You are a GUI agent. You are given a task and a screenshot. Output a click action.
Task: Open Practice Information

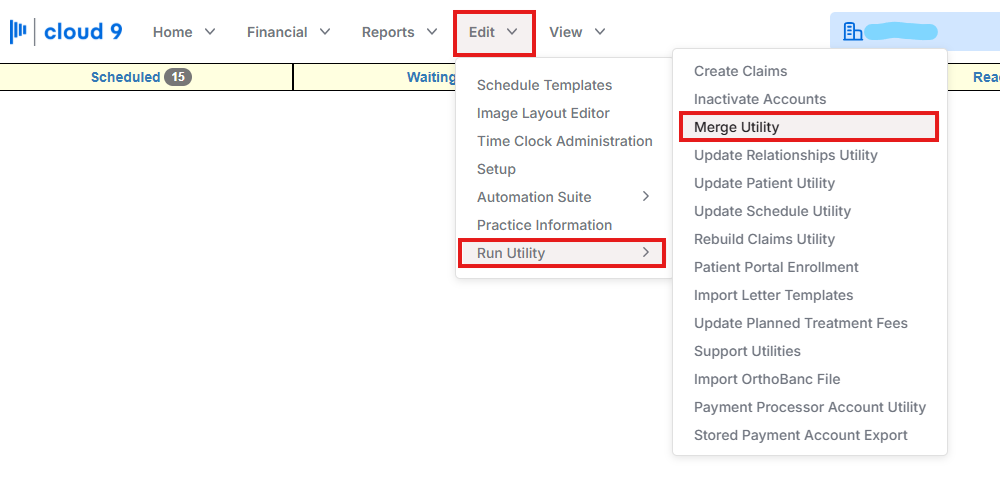(544, 225)
